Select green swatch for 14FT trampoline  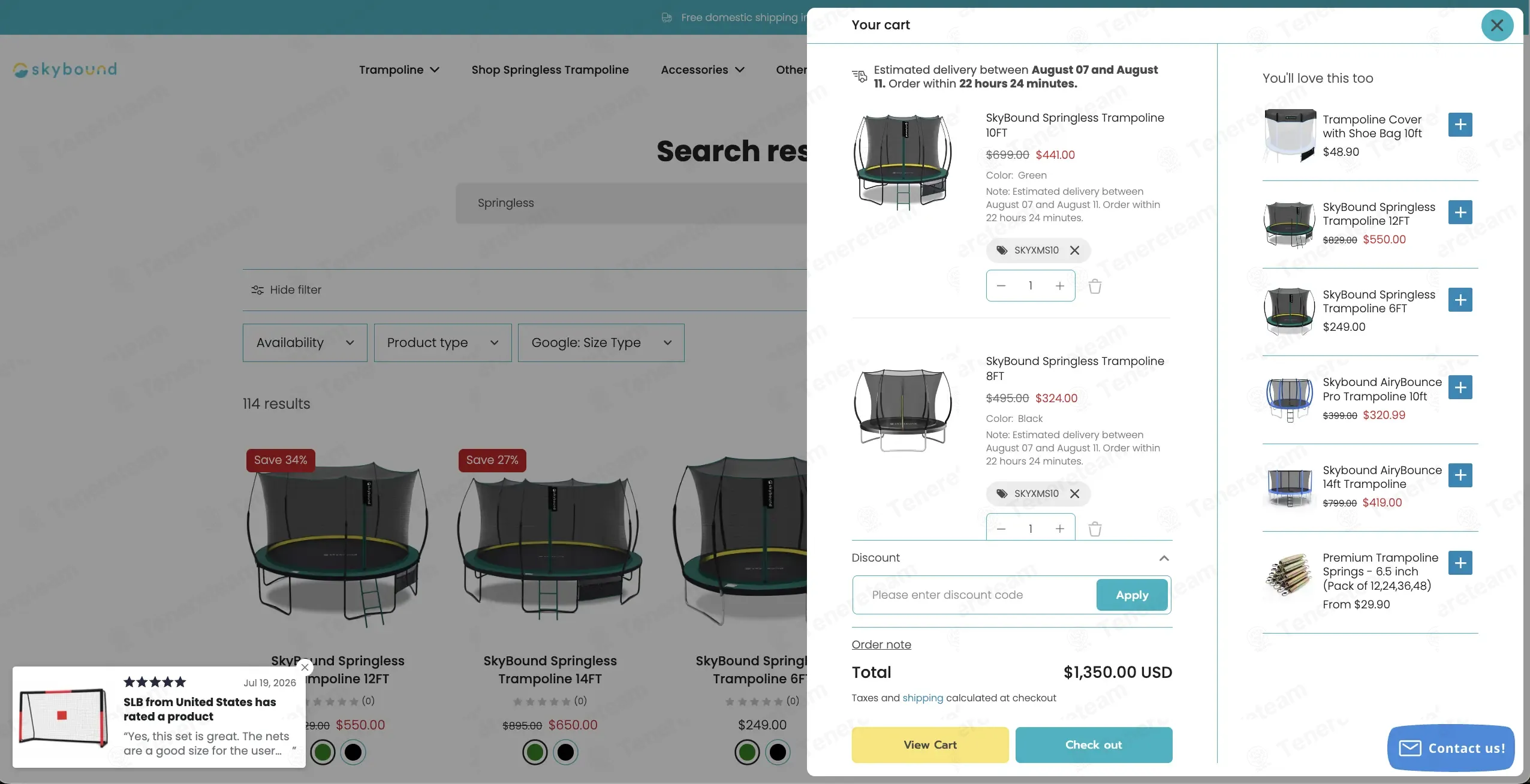pos(535,752)
